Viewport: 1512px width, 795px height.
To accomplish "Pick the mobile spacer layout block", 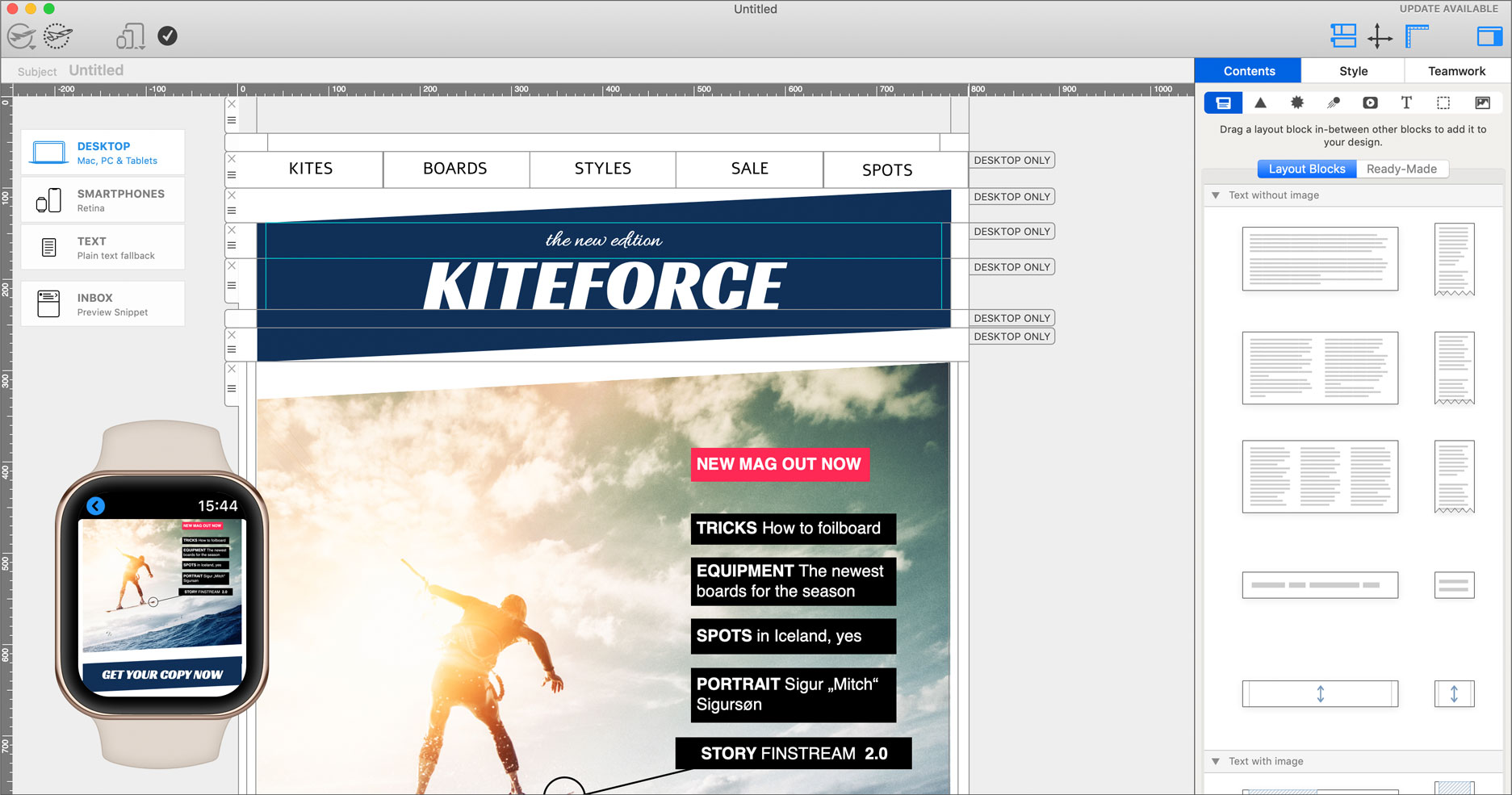I will point(1454,694).
